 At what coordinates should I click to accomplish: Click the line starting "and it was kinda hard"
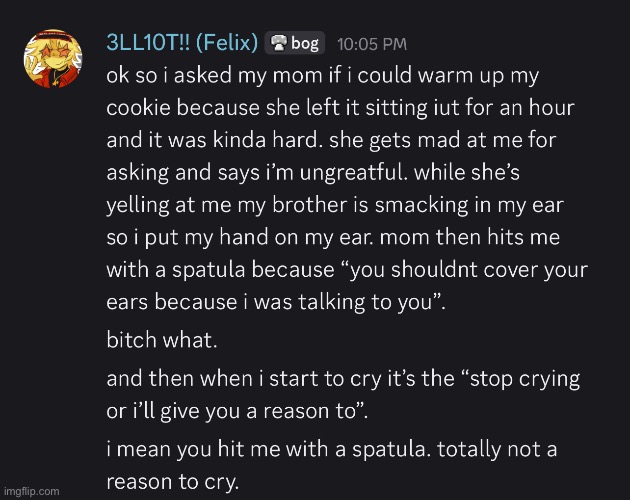pyautogui.click(x=331, y=141)
